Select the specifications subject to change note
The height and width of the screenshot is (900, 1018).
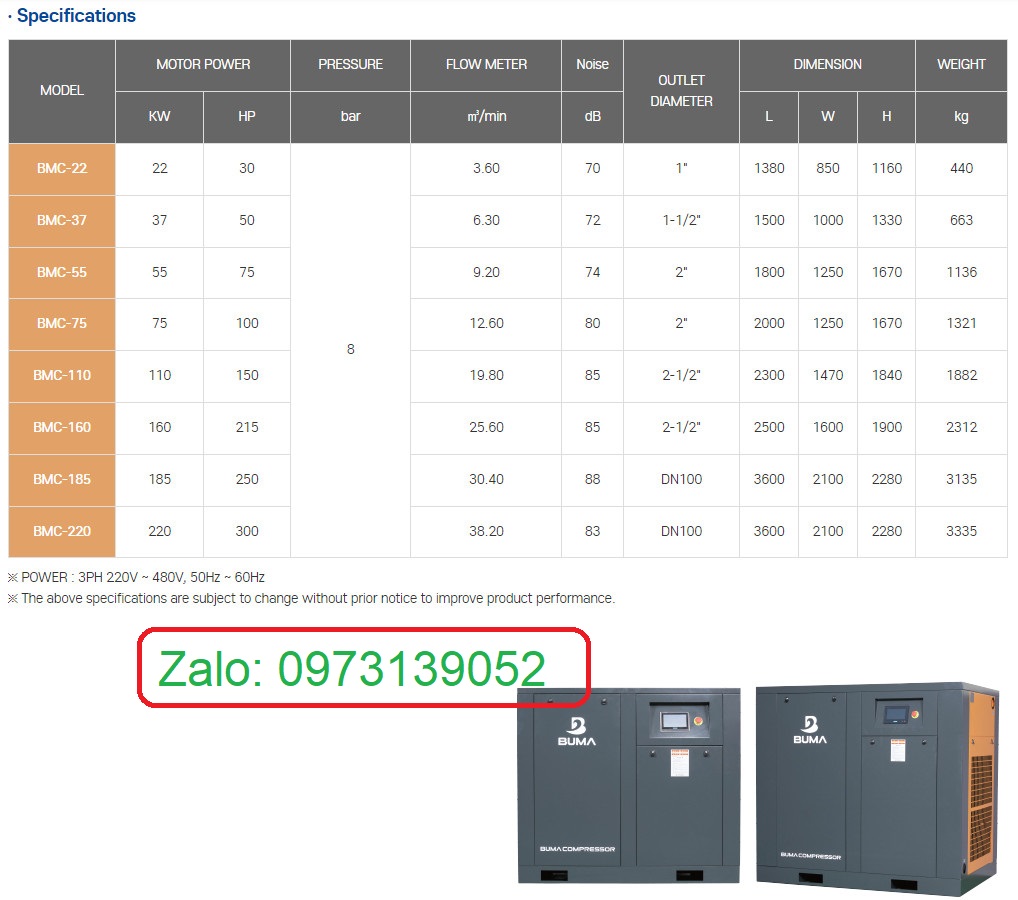pyautogui.click(x=311, y=598)
